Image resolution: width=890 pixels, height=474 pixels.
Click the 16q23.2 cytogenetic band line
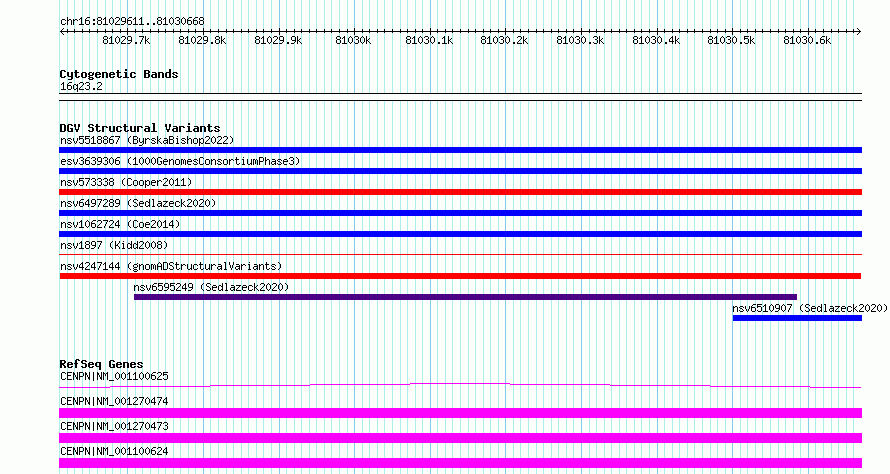click(460, 97)
